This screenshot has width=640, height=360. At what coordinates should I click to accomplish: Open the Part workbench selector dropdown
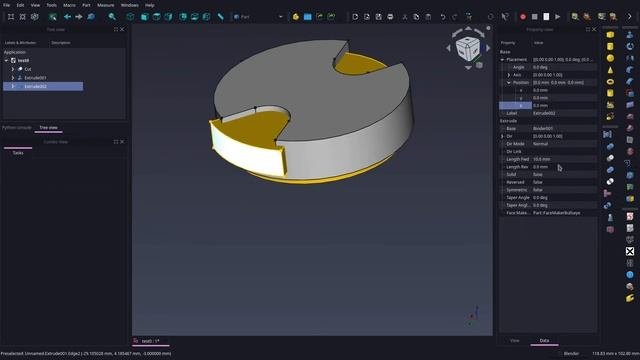coord(258,17)
